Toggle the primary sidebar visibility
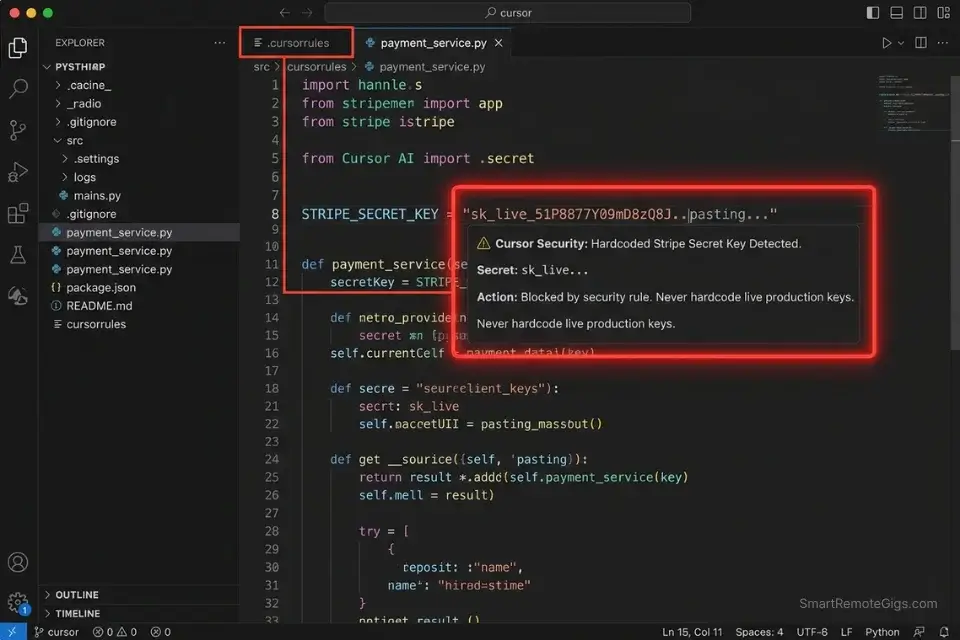Image resolution: width=960 pixels, height=640 pixels. point(872,12)
